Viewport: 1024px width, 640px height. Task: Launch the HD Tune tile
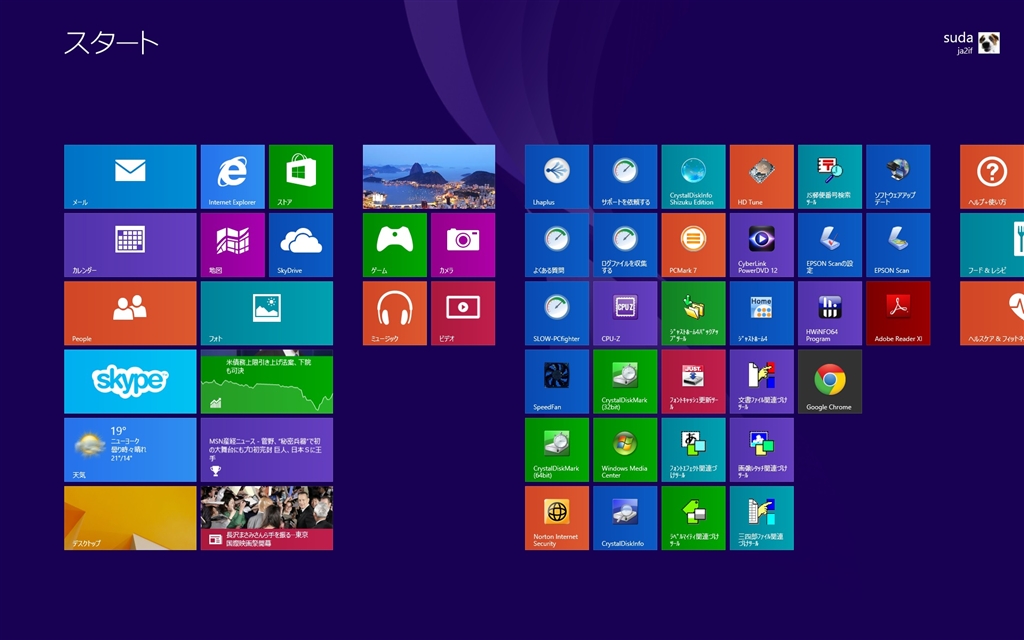point(761,177)
